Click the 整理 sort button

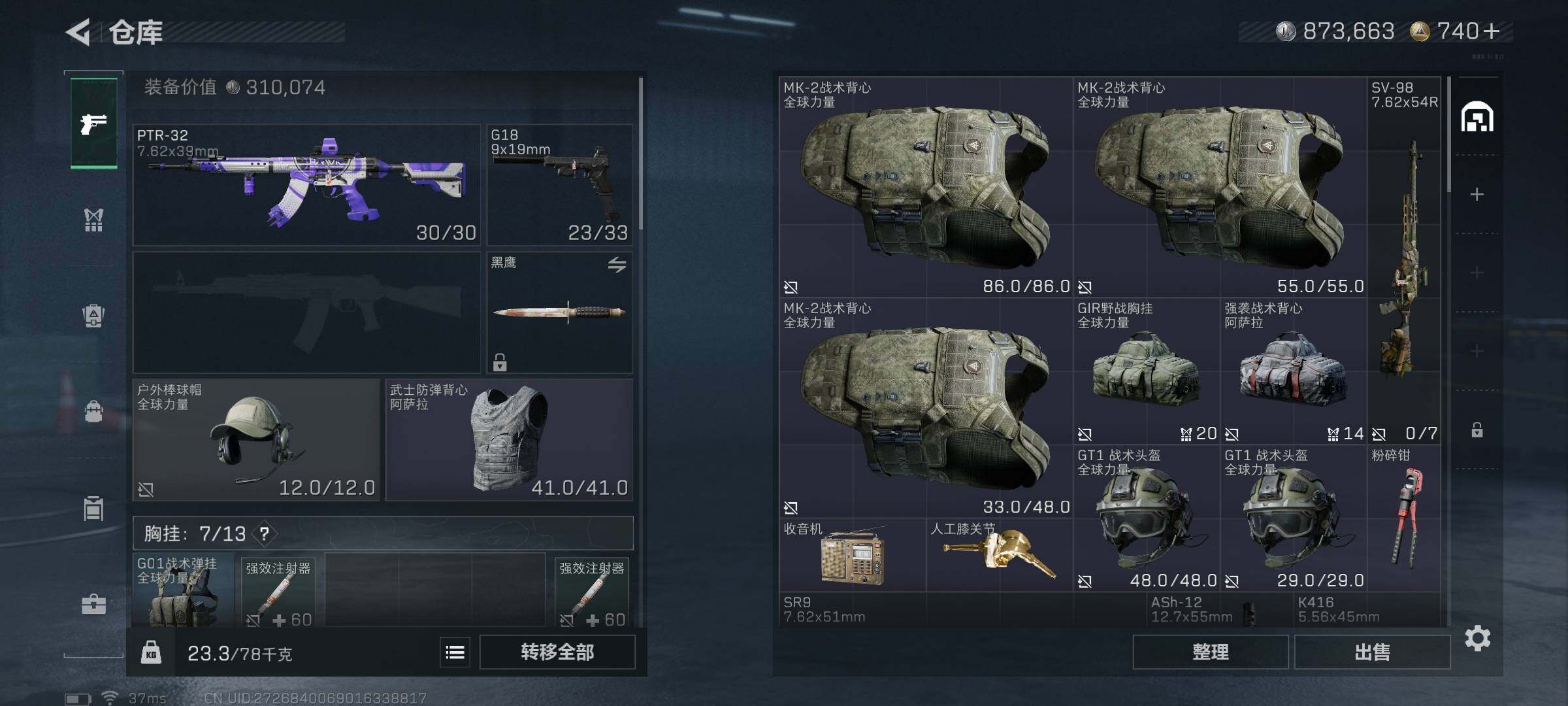click(x=1211, y=652)
